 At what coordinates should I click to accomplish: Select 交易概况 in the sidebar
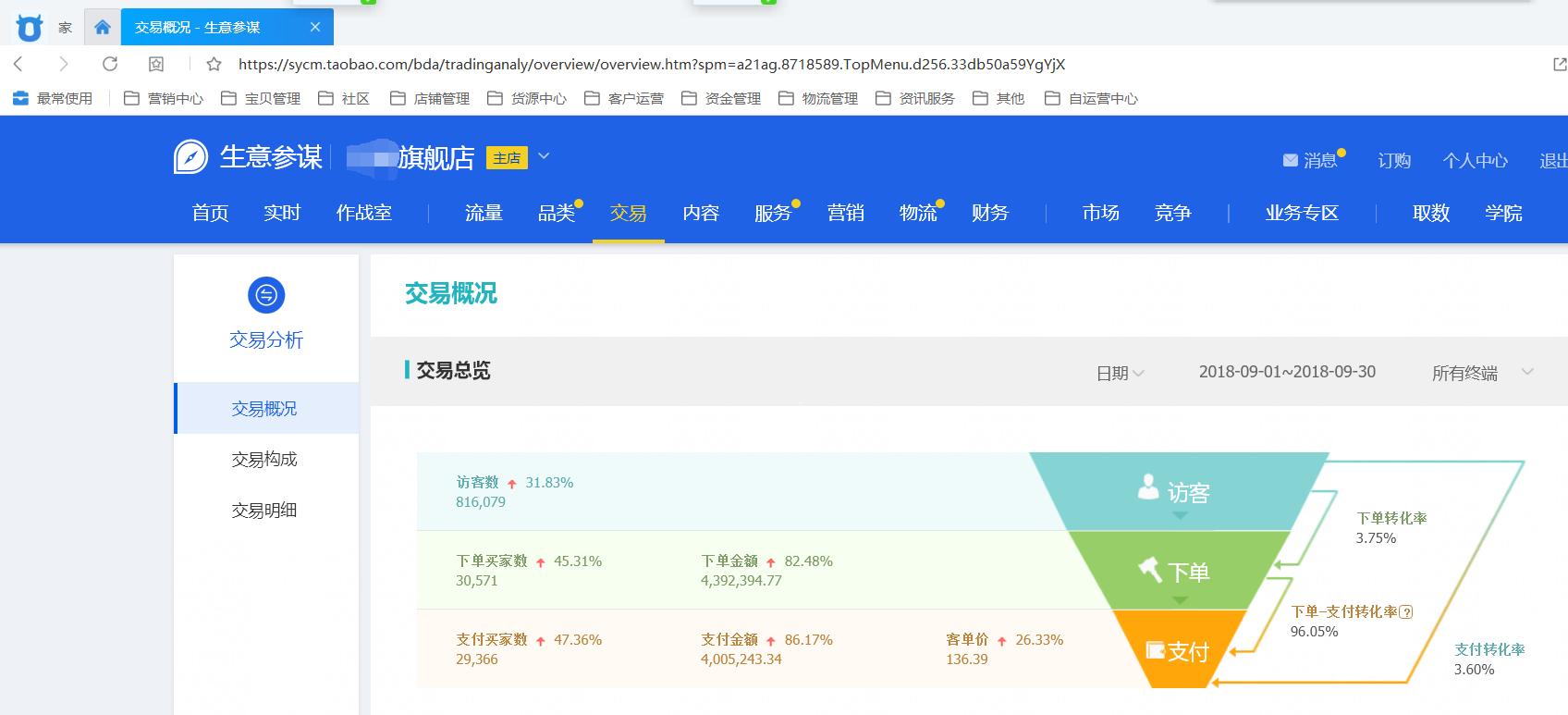266,408
